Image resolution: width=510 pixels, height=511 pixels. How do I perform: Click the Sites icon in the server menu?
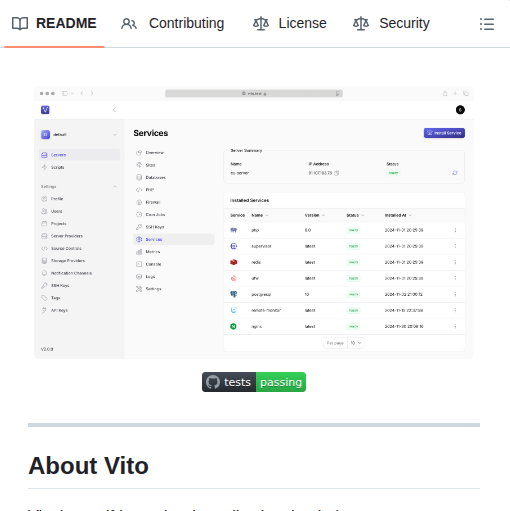[x=139, y=165]
